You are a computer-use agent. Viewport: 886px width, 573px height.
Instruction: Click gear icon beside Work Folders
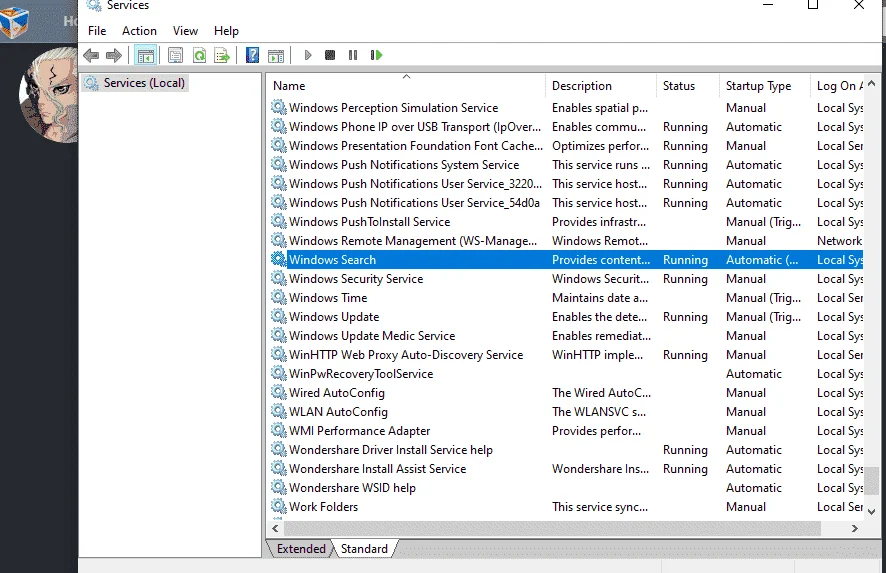(279, 506)
